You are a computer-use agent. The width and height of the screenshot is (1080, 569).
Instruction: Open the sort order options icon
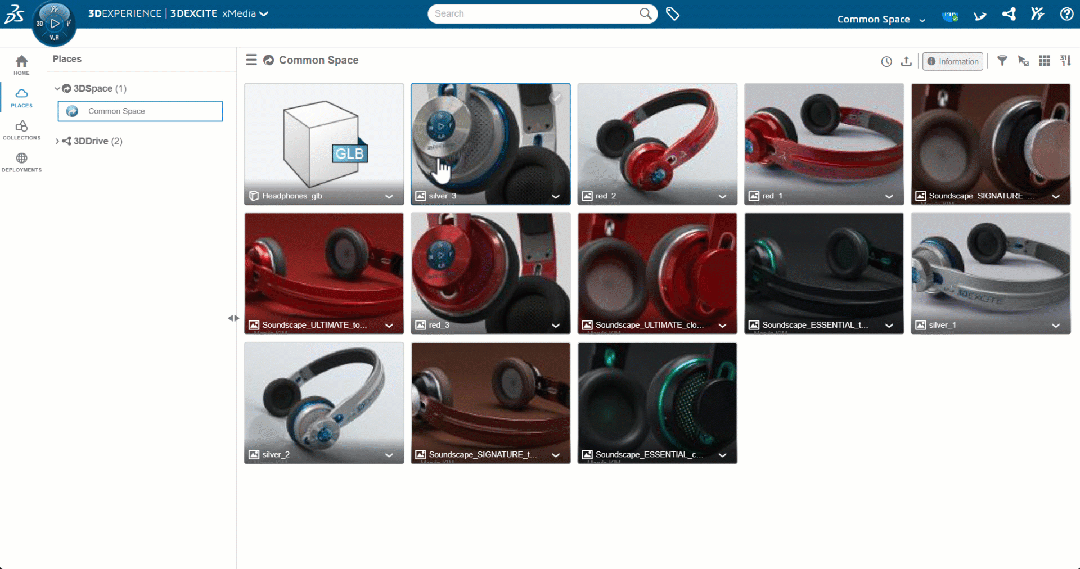tap(1066, 61)
